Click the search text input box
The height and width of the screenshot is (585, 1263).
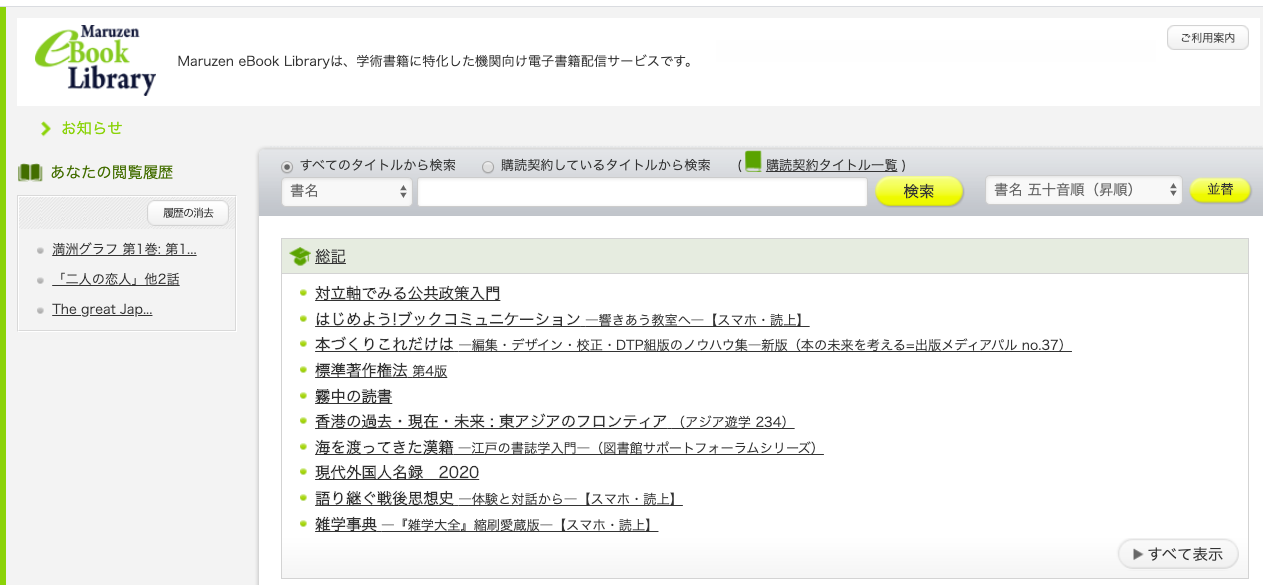pyautogui.click(x=642, y=192)
